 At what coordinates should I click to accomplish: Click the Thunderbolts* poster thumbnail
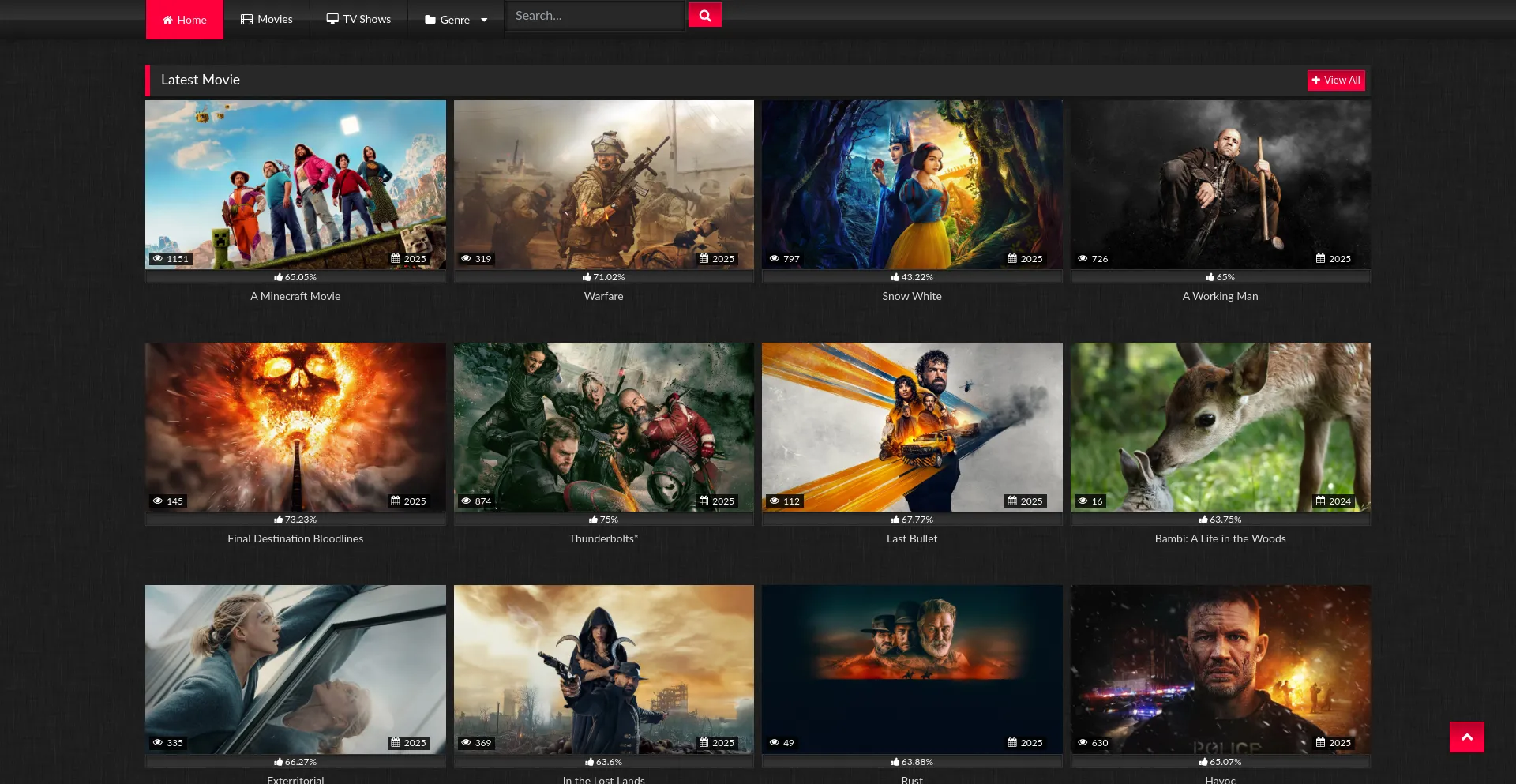pyautogui.click(x=603, y=427)
